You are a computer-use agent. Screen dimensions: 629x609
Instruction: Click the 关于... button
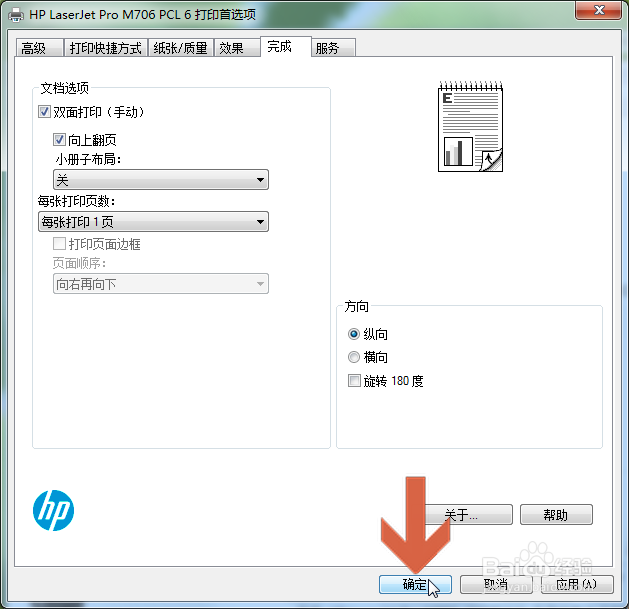(469, 515)
